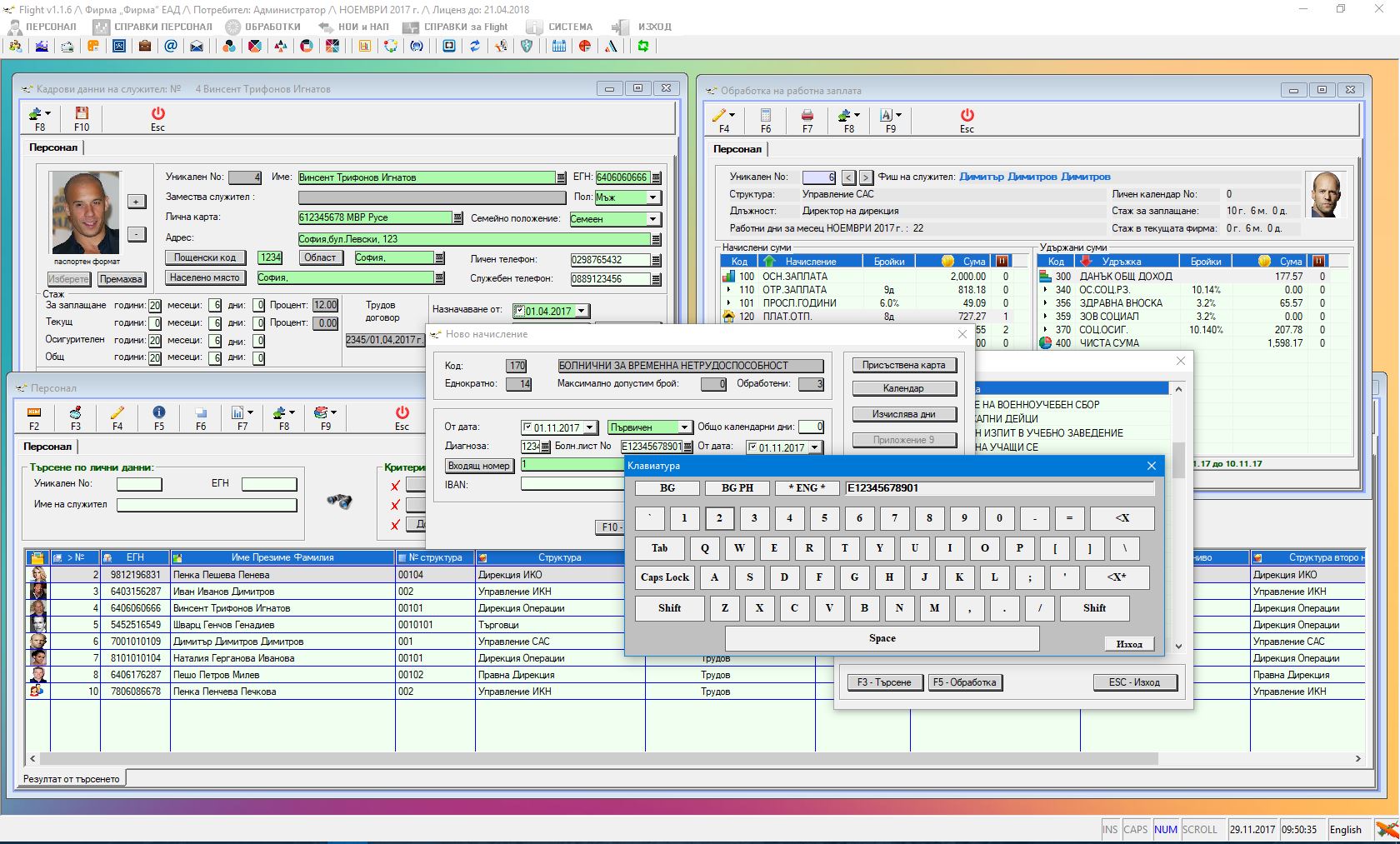Click the red pie chart toolbar icon
Viewport: 1400px width, 844px height.
click(585, 46)
